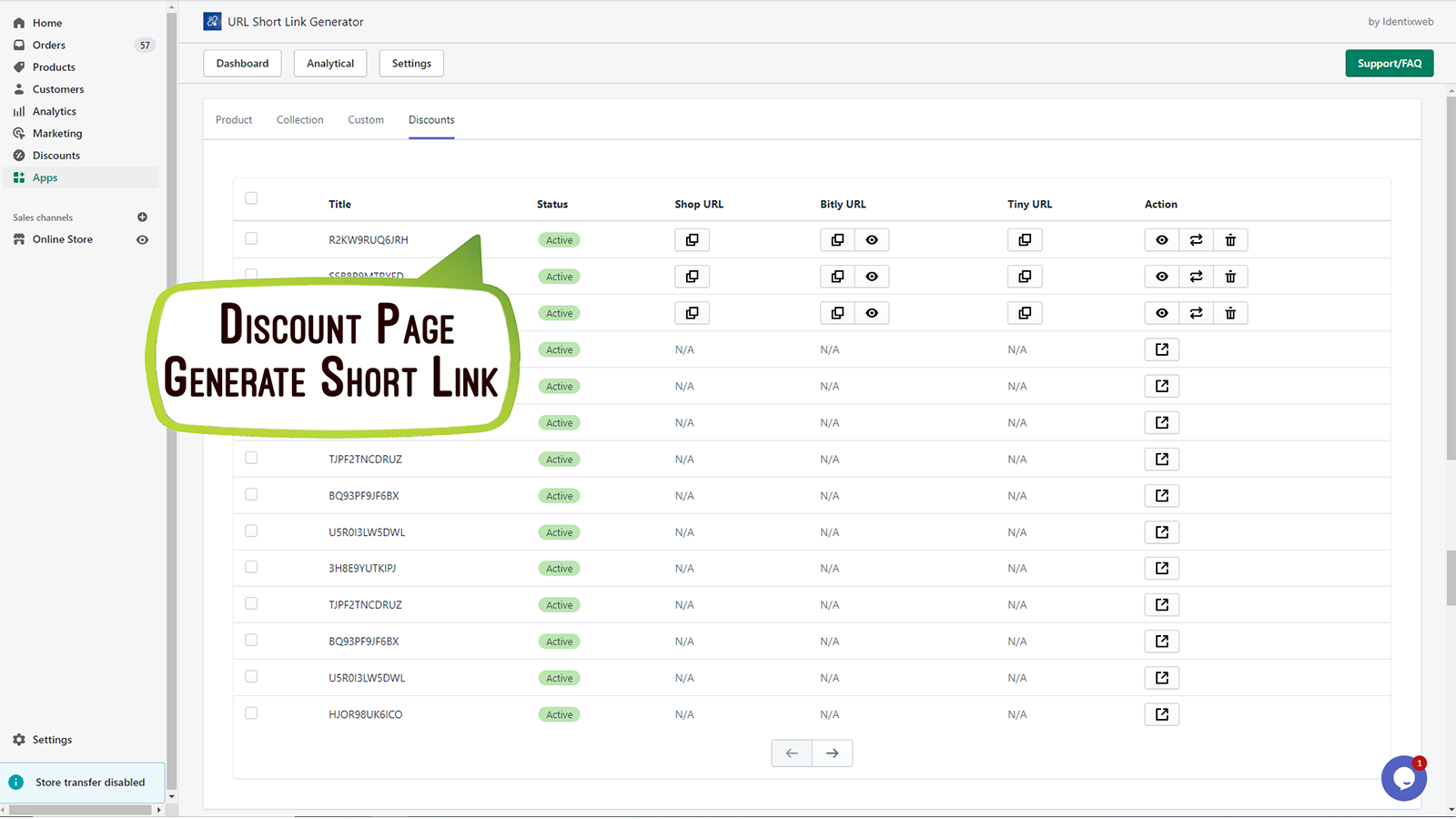Open the Collection tab
The width and height of the screenshot is (1456, 819).
[x=299, y=119]
